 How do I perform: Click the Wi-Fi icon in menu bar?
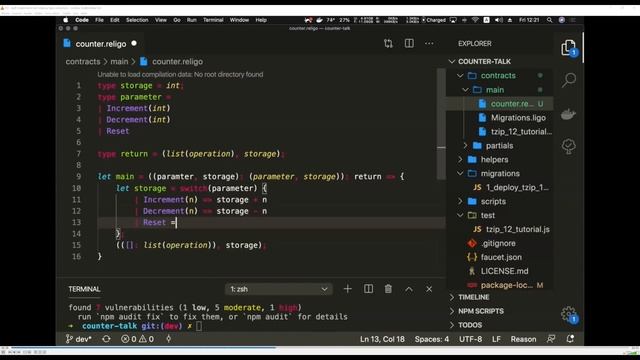click(475, 20)
